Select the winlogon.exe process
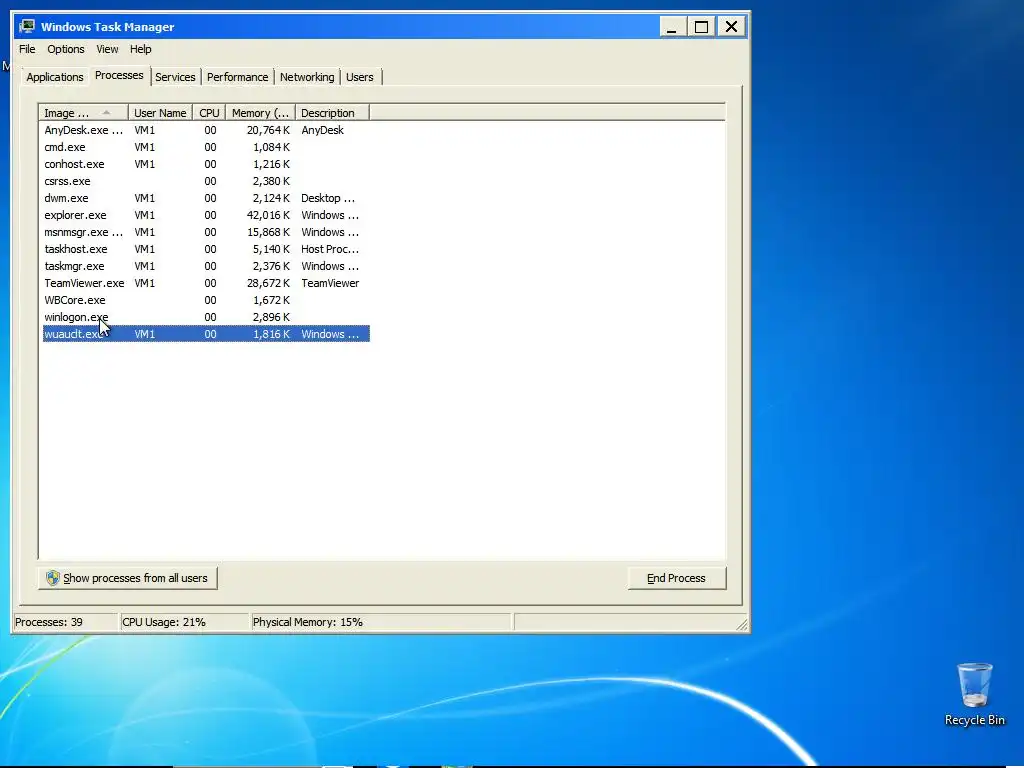 point(206,317)
